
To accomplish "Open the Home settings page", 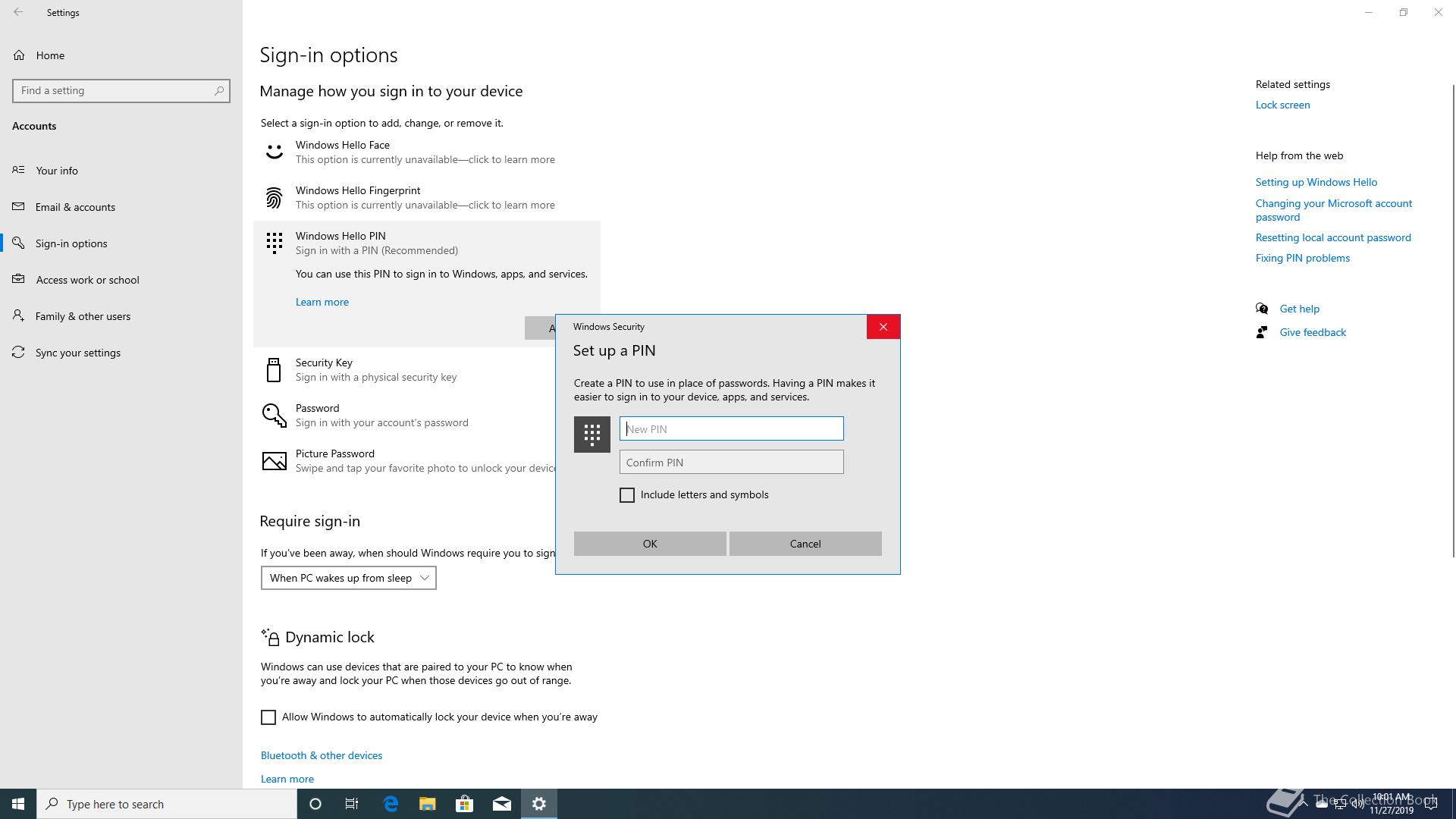I will point(49,55).
